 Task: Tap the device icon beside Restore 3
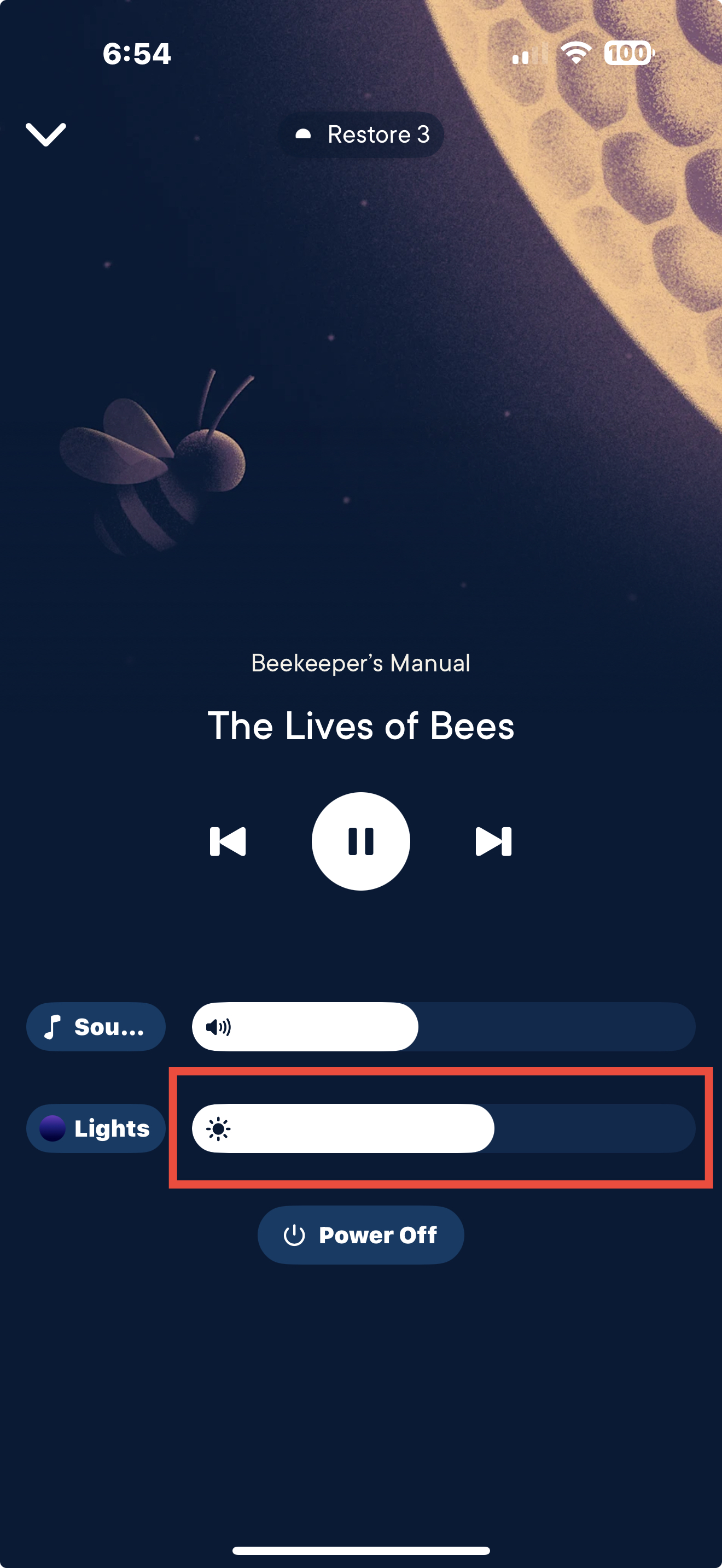click(303, 134)
